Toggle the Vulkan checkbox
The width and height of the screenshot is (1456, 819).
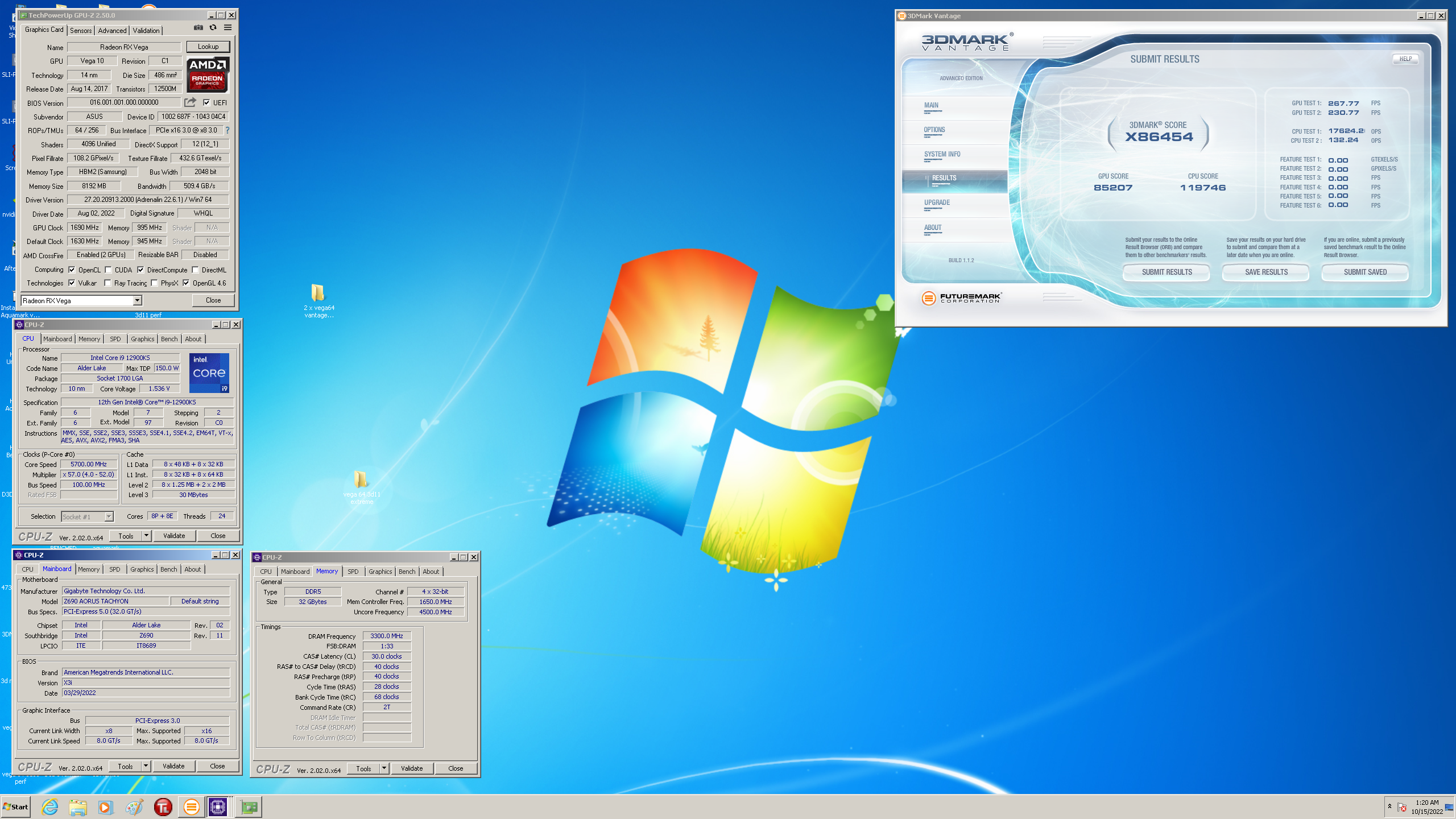[x=72, y=283]
